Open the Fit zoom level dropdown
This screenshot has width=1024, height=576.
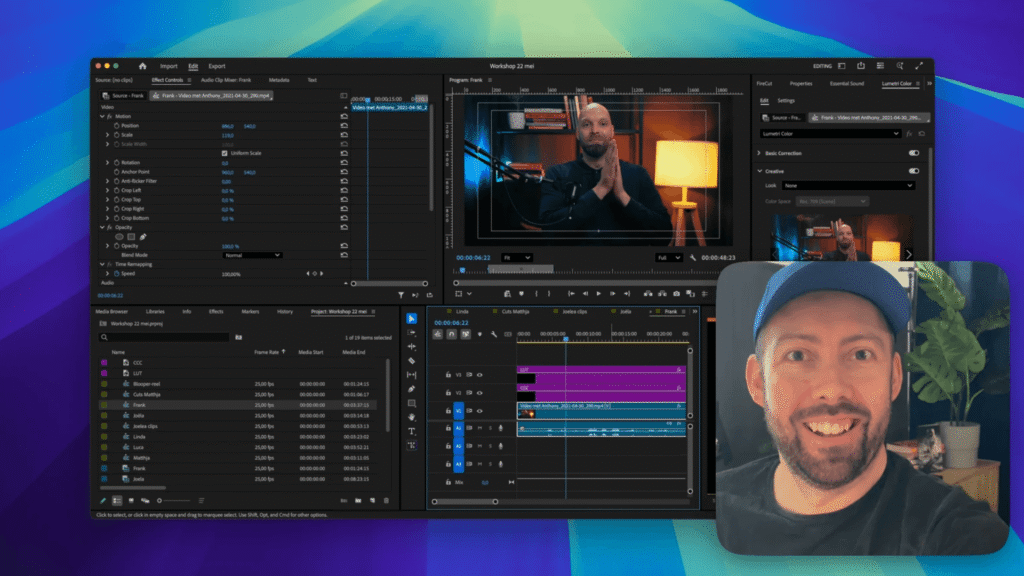click(x=517, y=258)
